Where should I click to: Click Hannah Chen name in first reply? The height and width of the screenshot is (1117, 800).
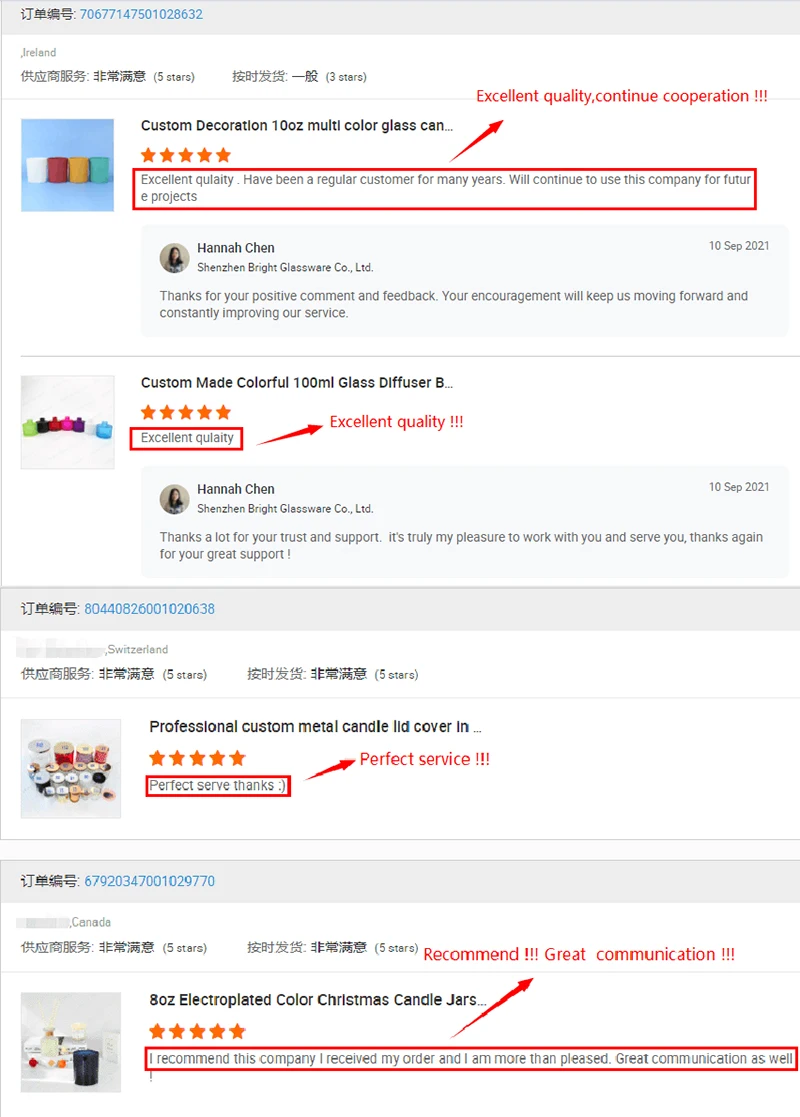pyautogui.click(x=236, y=248)
